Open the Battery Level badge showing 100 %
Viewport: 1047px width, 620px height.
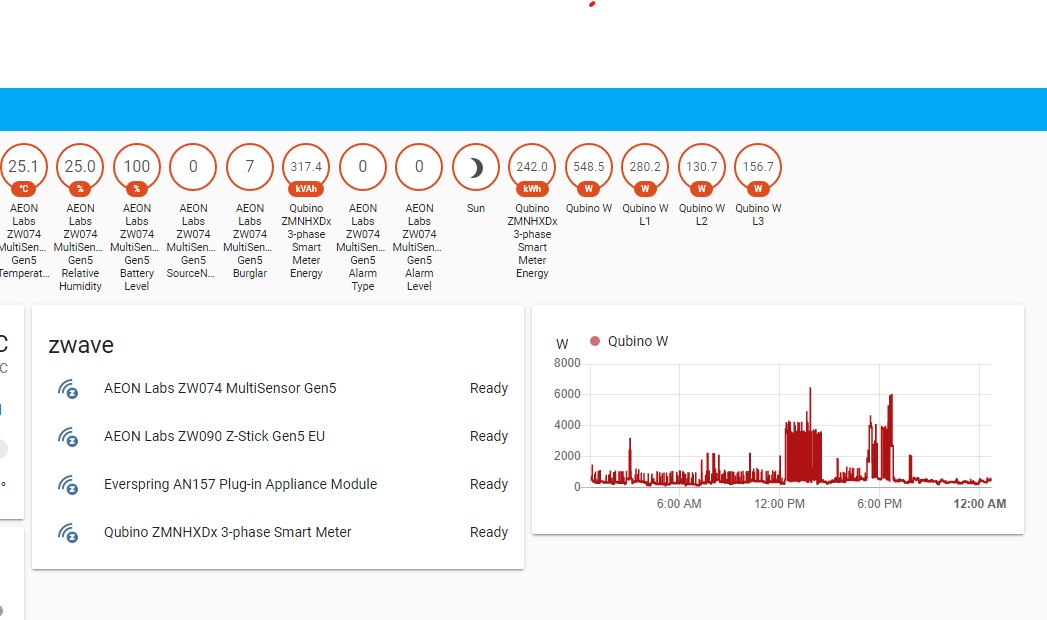tap(137, 168)
